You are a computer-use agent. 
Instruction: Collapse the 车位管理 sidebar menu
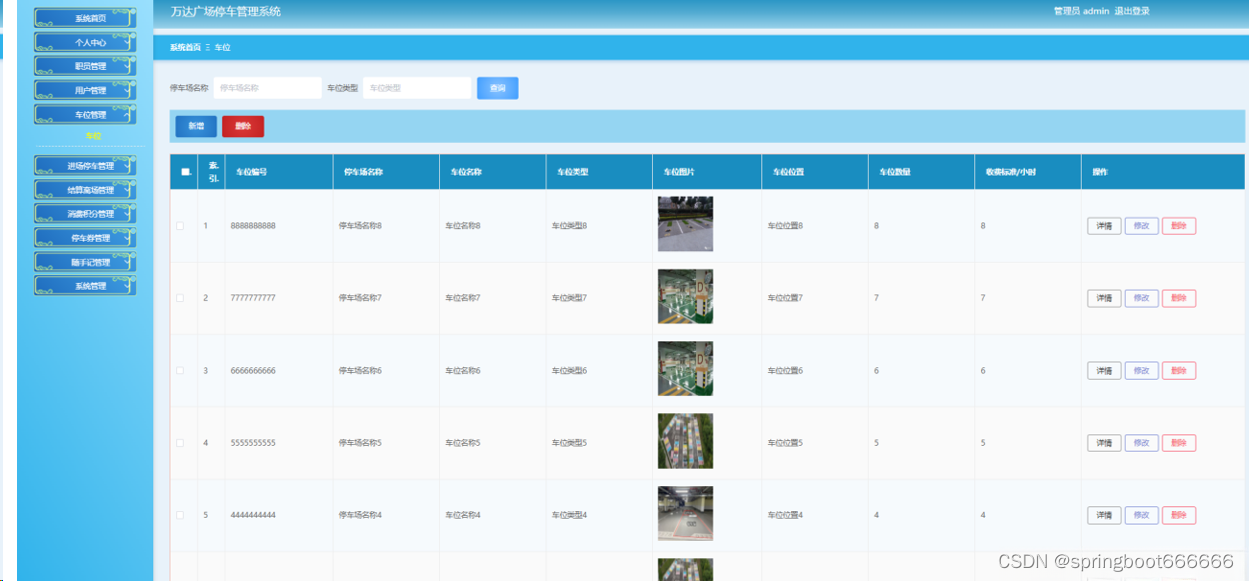point(85,115)
